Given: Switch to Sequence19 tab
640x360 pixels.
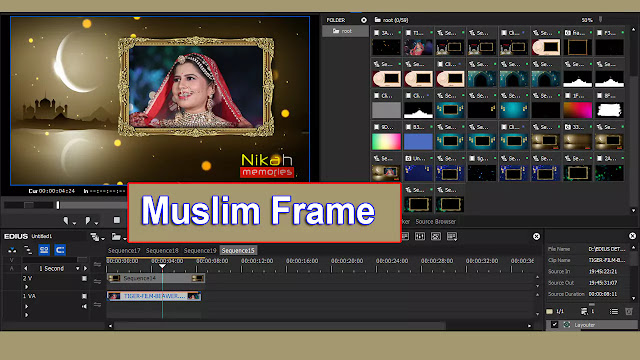Looking at the screenshot, I should point(200,251).
